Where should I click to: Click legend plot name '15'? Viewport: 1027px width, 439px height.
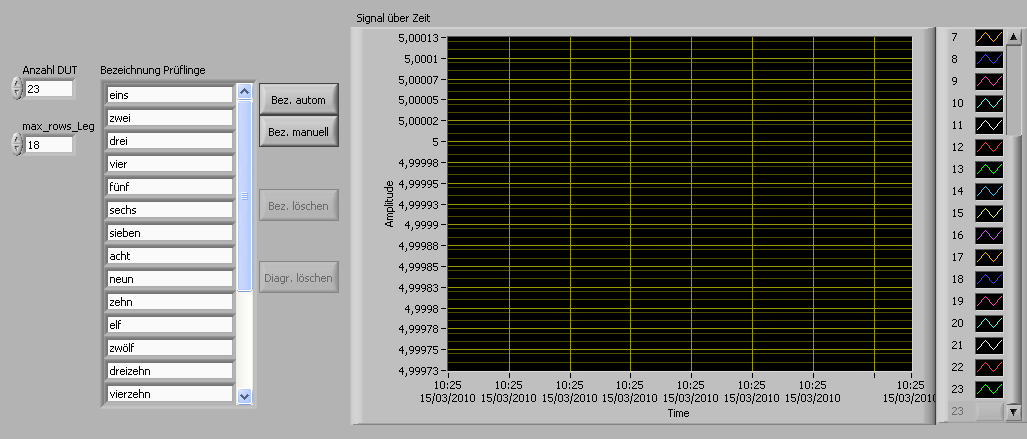pyautogui.click(x=958, y=213)
